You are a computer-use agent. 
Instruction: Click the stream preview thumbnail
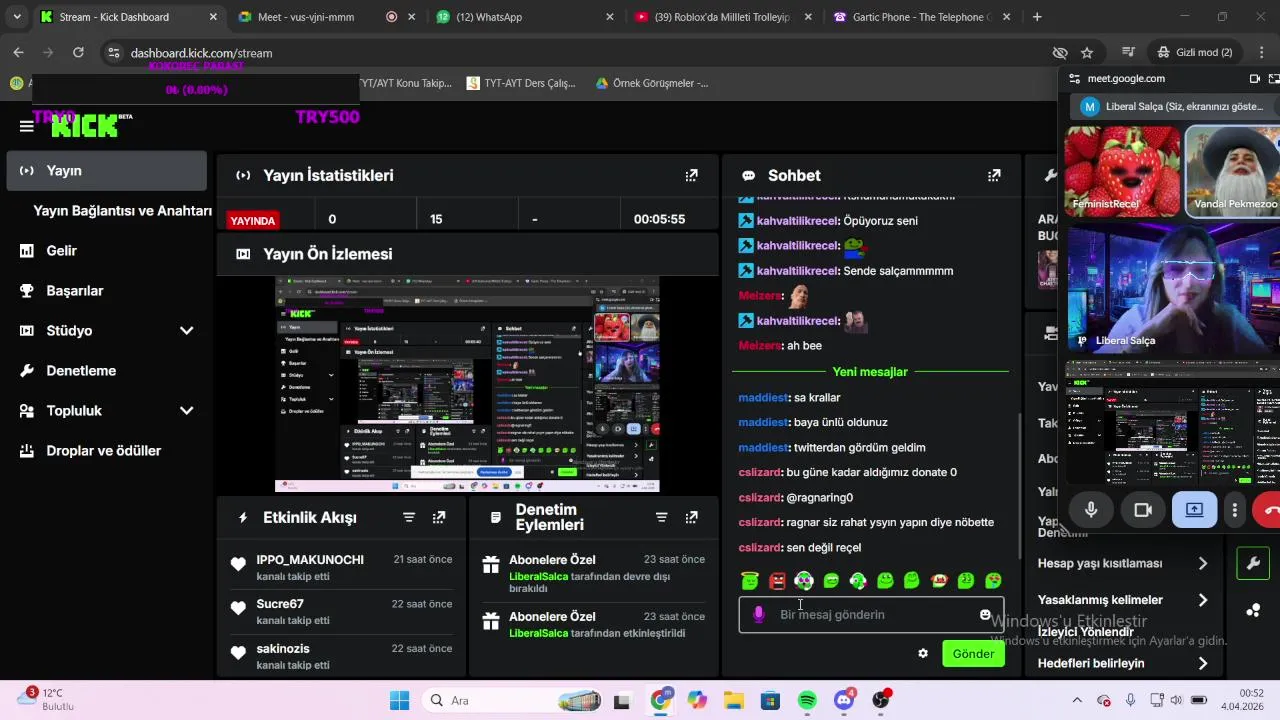point(467,385)
